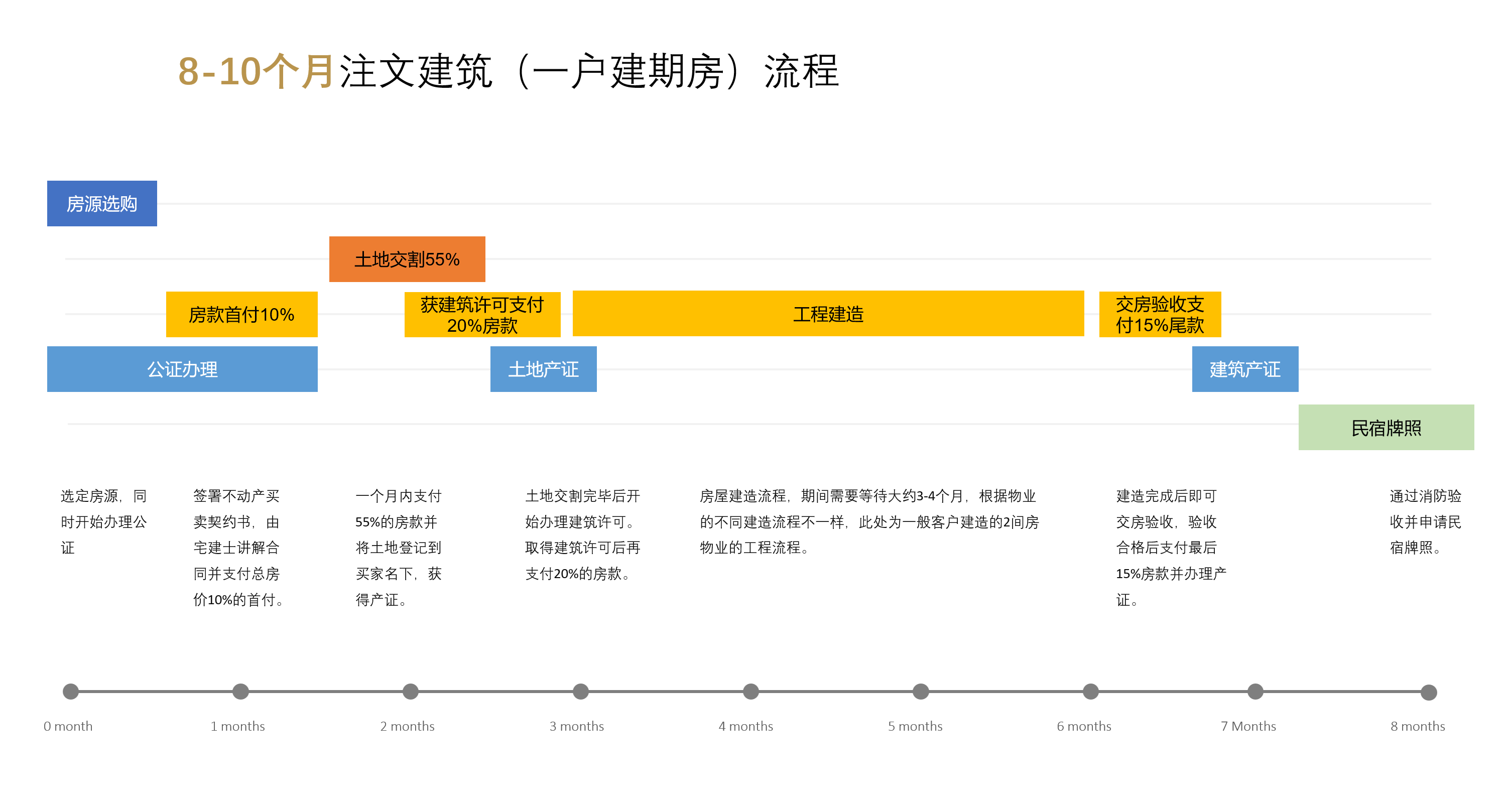Select the '0 month' label
The width and height of the screenshot is (1508, 812).
pos(68,726)
